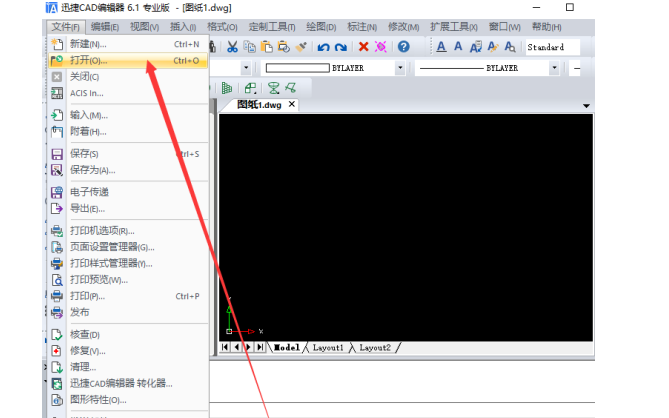Click the document tab list arrow at right
This screenshot has width=669, height=418.
pyautogui.click(x=586, y=105)
